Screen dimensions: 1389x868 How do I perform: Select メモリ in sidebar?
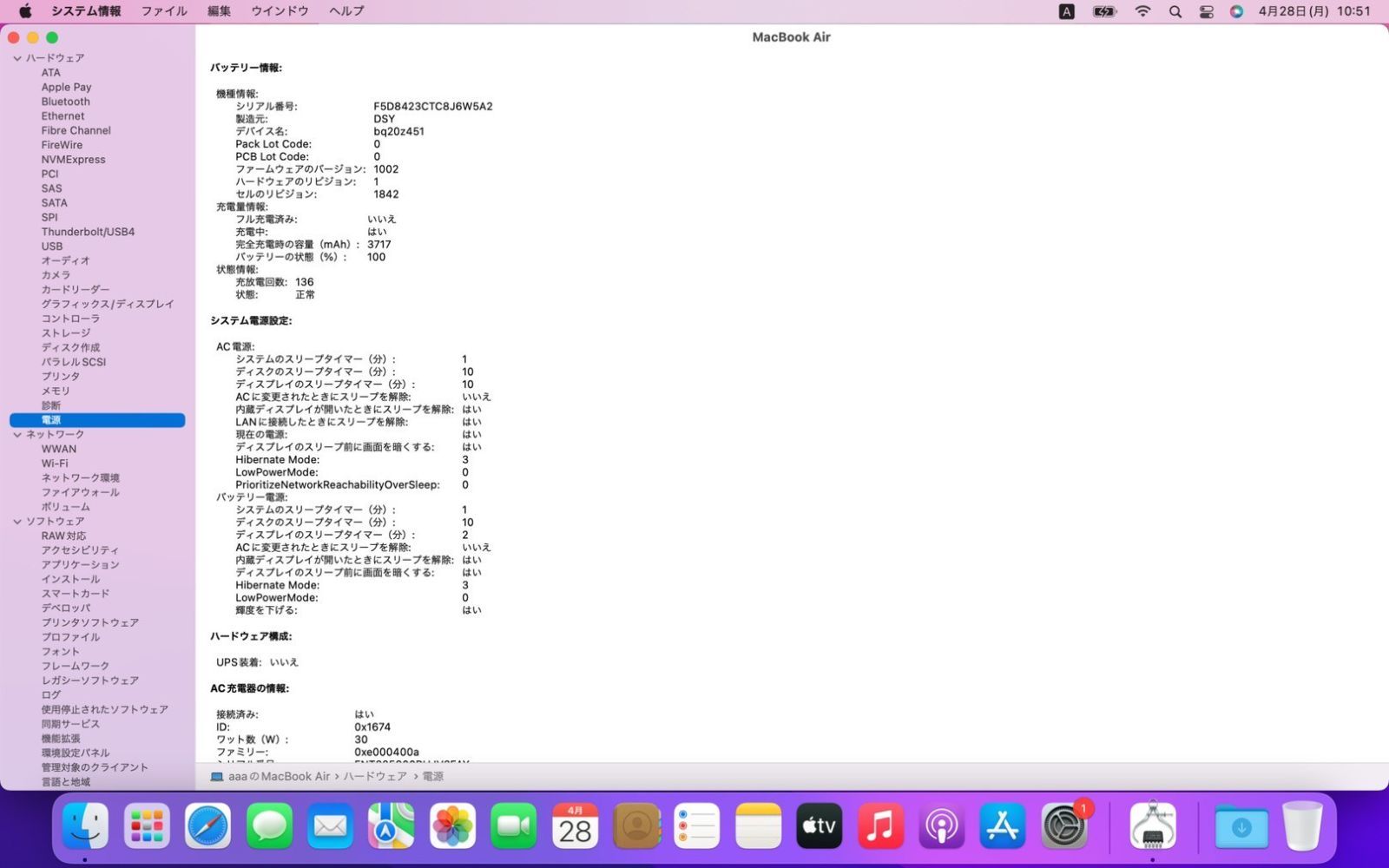pyautogui.click(x=56, y=391)
